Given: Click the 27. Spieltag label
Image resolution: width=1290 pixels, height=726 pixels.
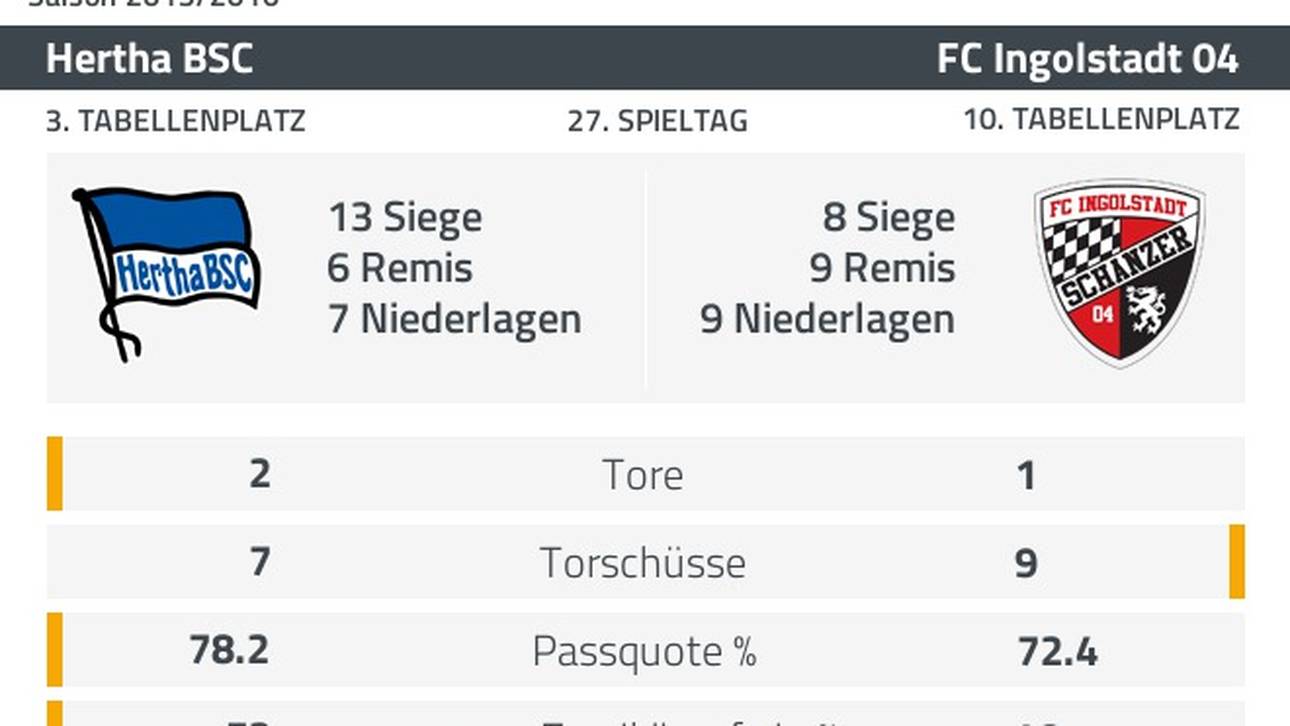Looking at the screenshot, I should (x=657, y=121).
